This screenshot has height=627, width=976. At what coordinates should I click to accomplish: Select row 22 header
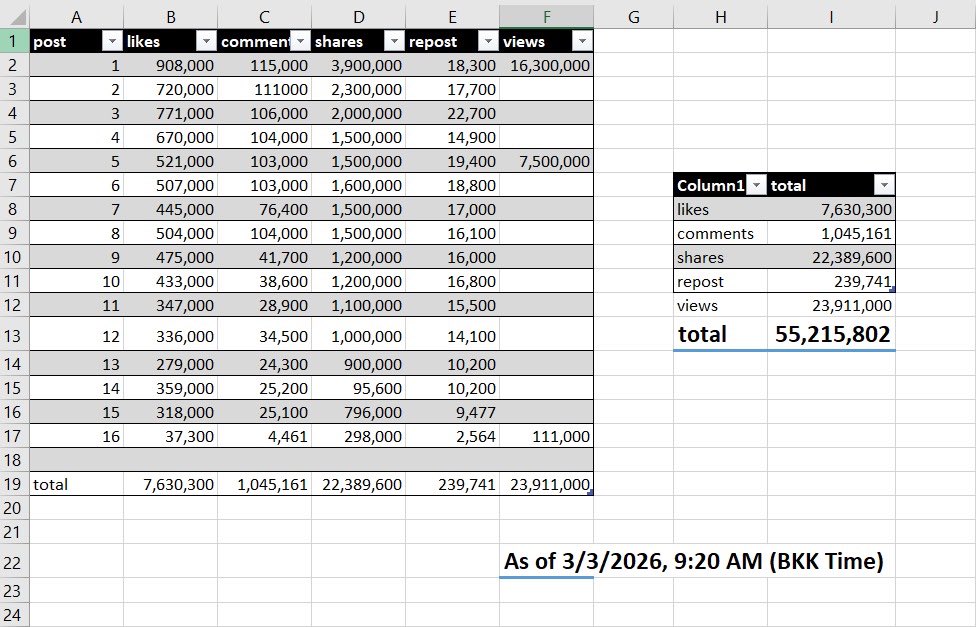click(x=14, y=562)
